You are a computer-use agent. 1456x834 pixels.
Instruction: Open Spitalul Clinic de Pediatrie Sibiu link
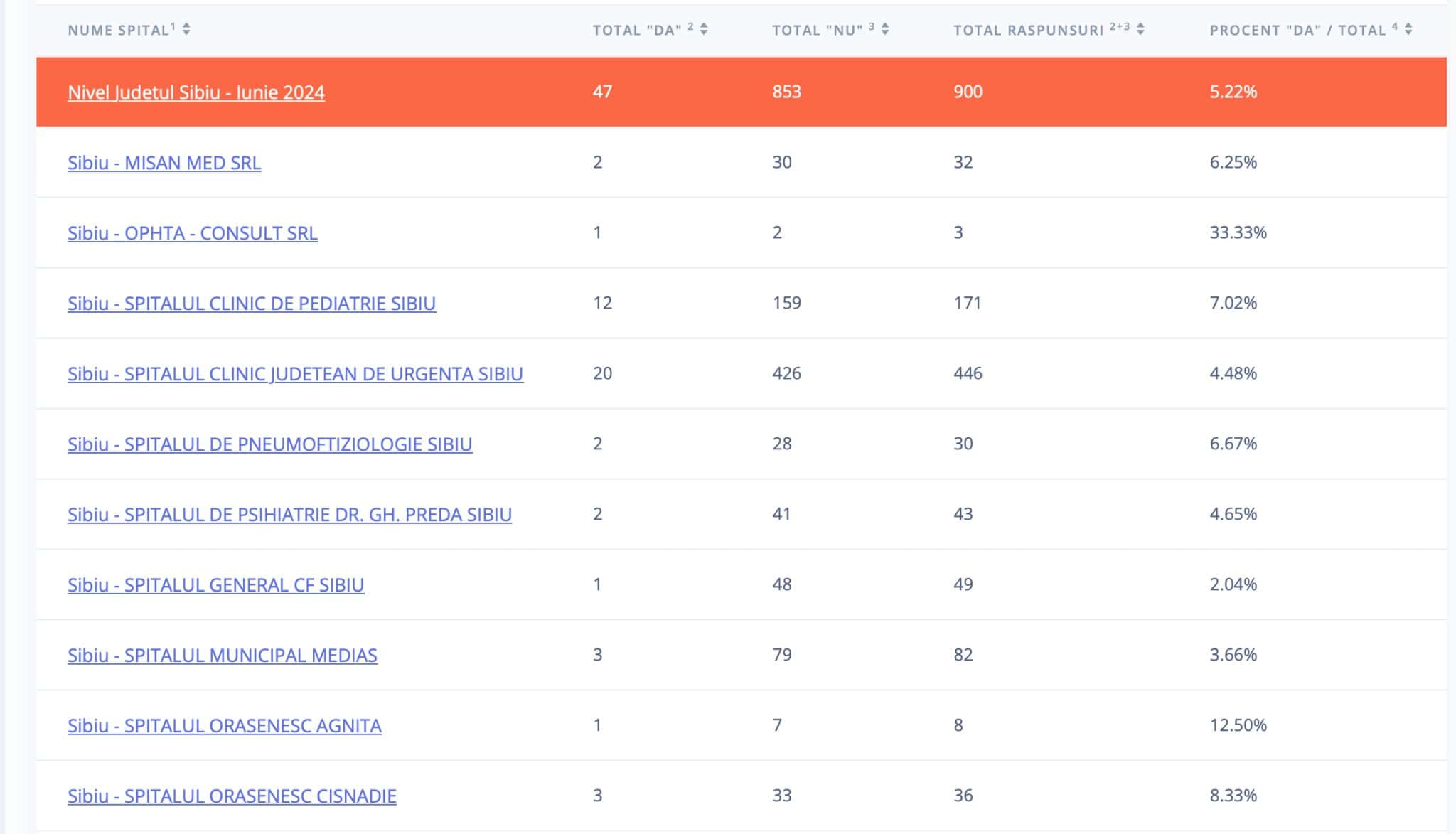click(x=252, y=304)
